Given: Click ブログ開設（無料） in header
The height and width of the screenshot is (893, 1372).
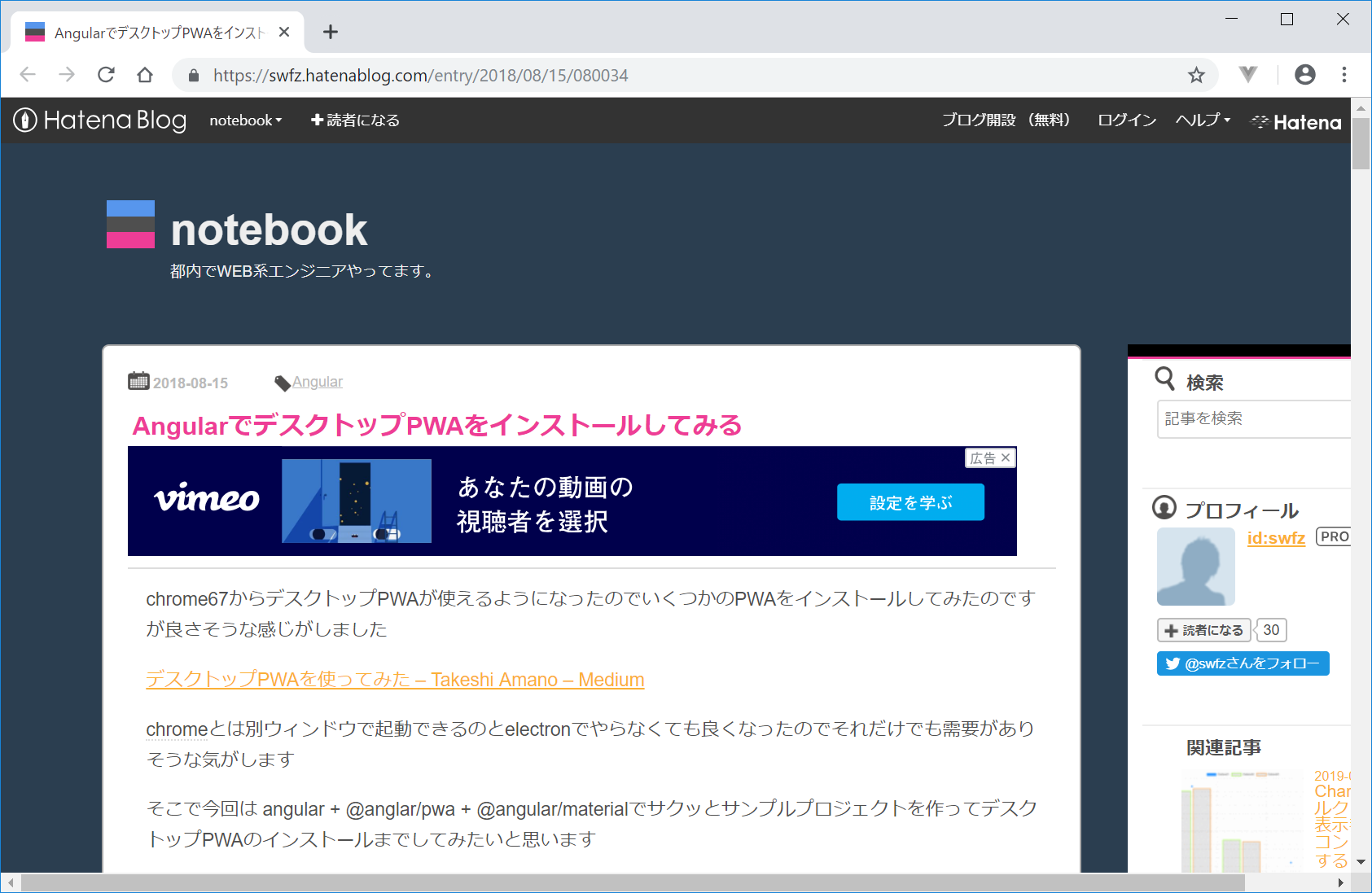Looking at the screenshot, I should [x=1006, y=120].
